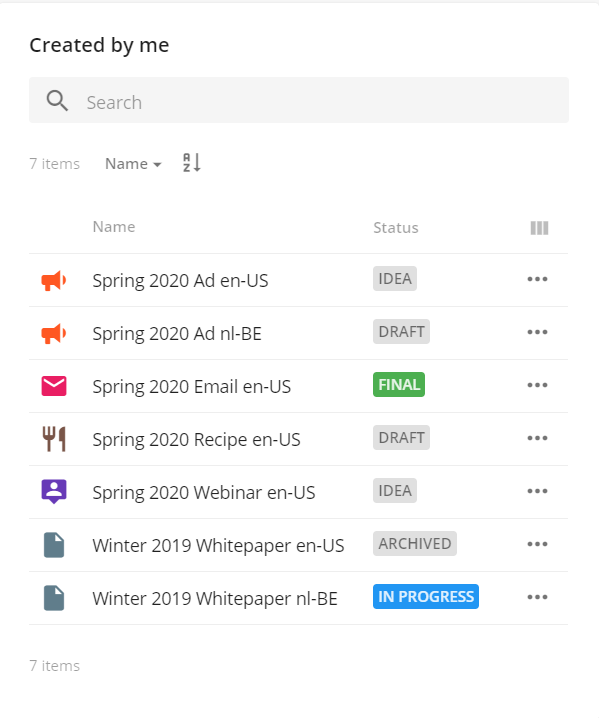Open more options for Spring 2020 Email en-US
Screen dimensions: 599x718
coord(537,385)
